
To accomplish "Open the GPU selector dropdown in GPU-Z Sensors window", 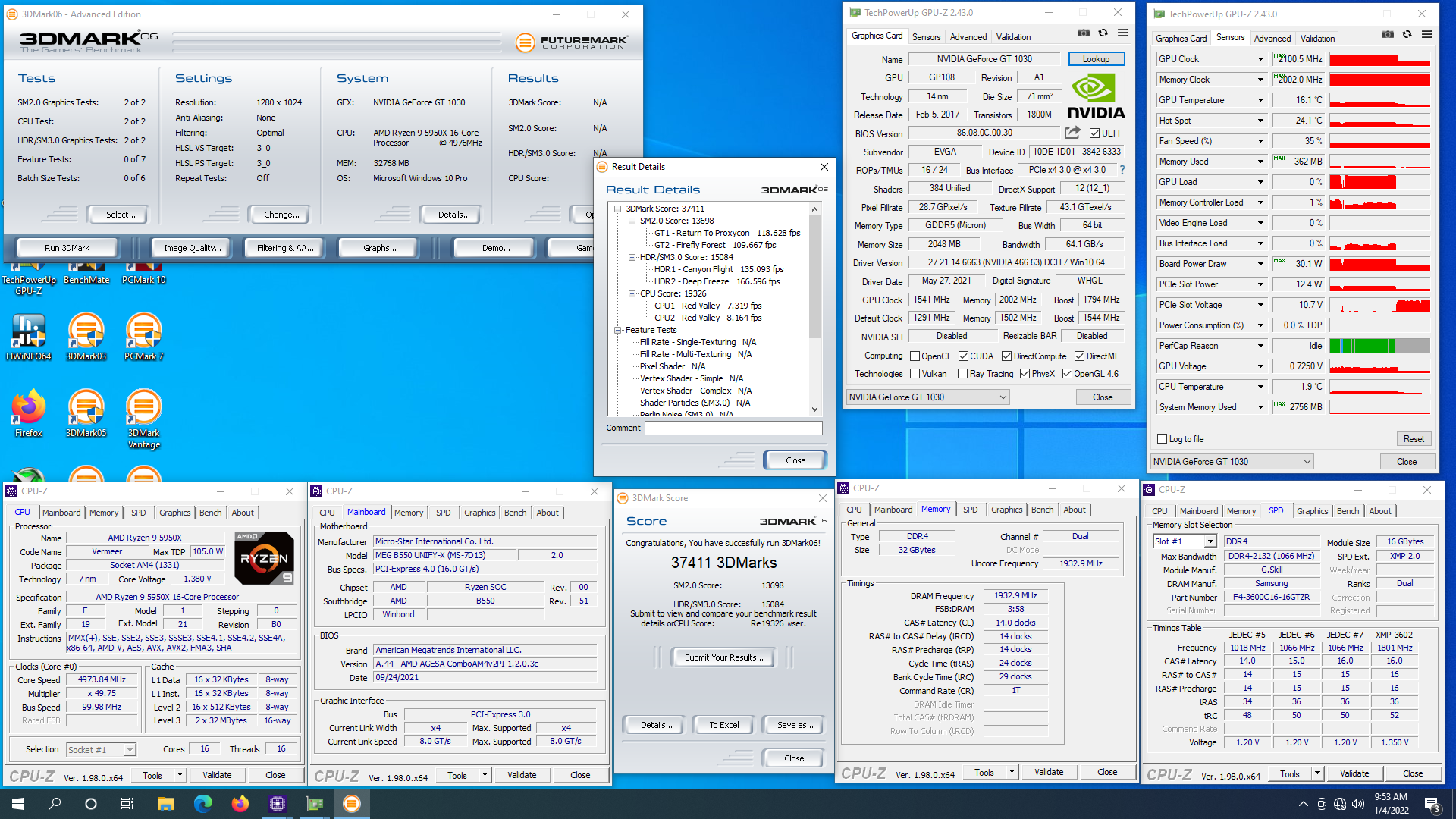I will [x=1232, y=462].
